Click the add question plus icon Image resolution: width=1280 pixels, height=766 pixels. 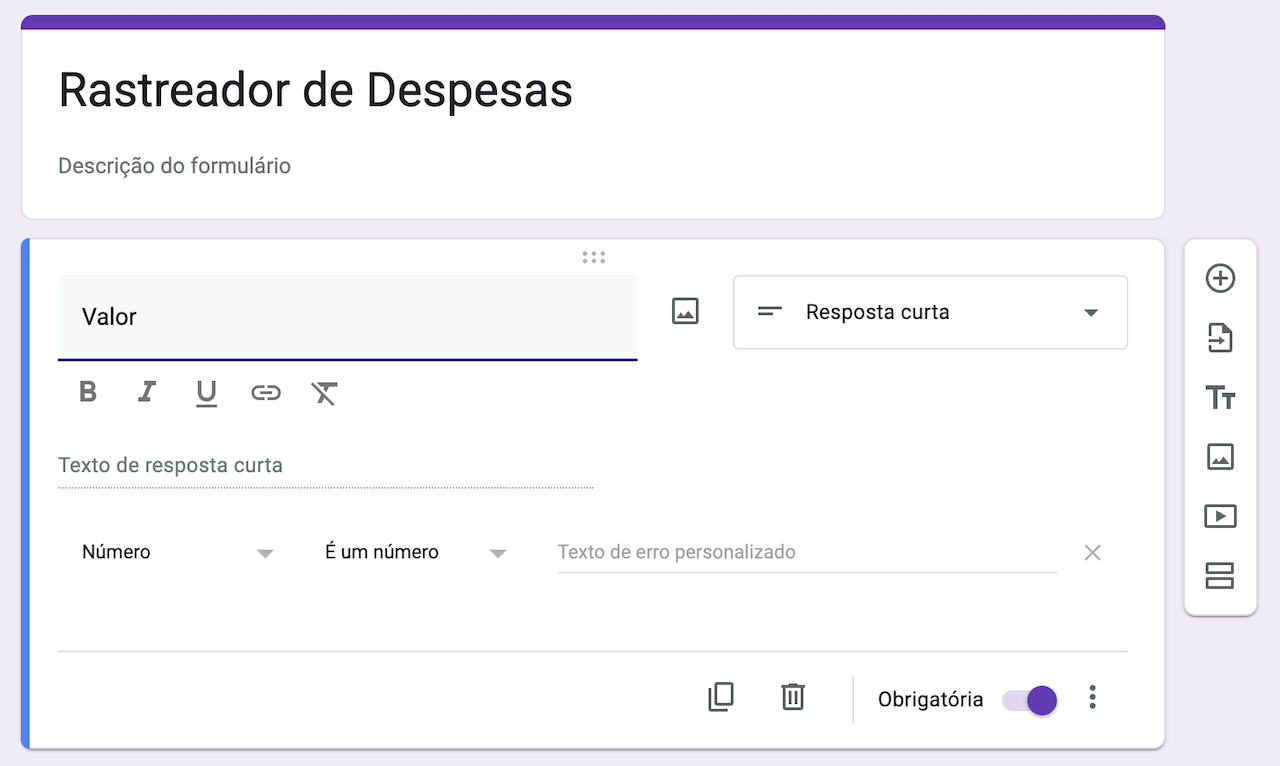pos(1220,278)
